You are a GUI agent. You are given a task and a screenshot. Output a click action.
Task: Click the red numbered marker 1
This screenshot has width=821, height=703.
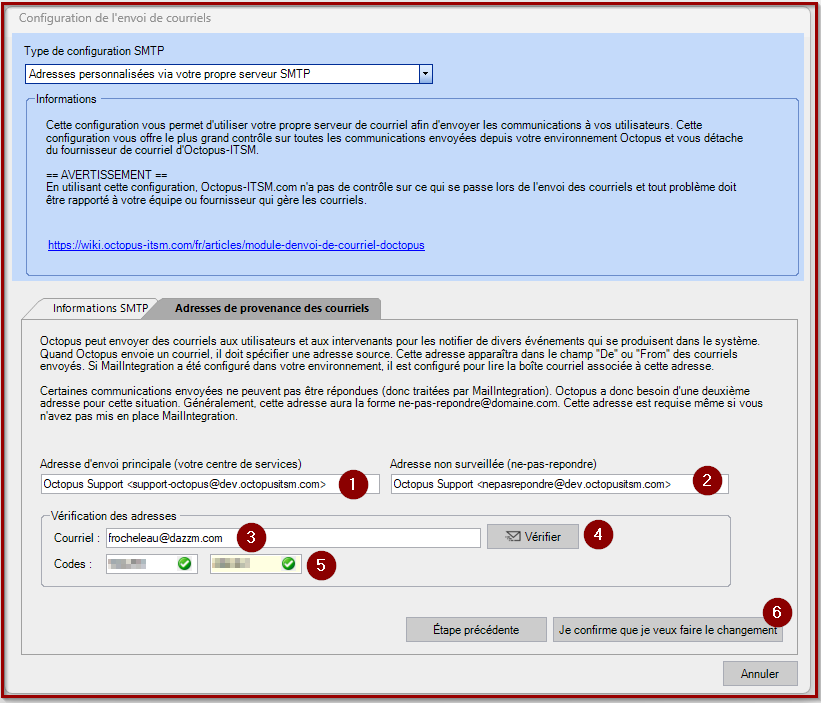(x=352, y=483)
